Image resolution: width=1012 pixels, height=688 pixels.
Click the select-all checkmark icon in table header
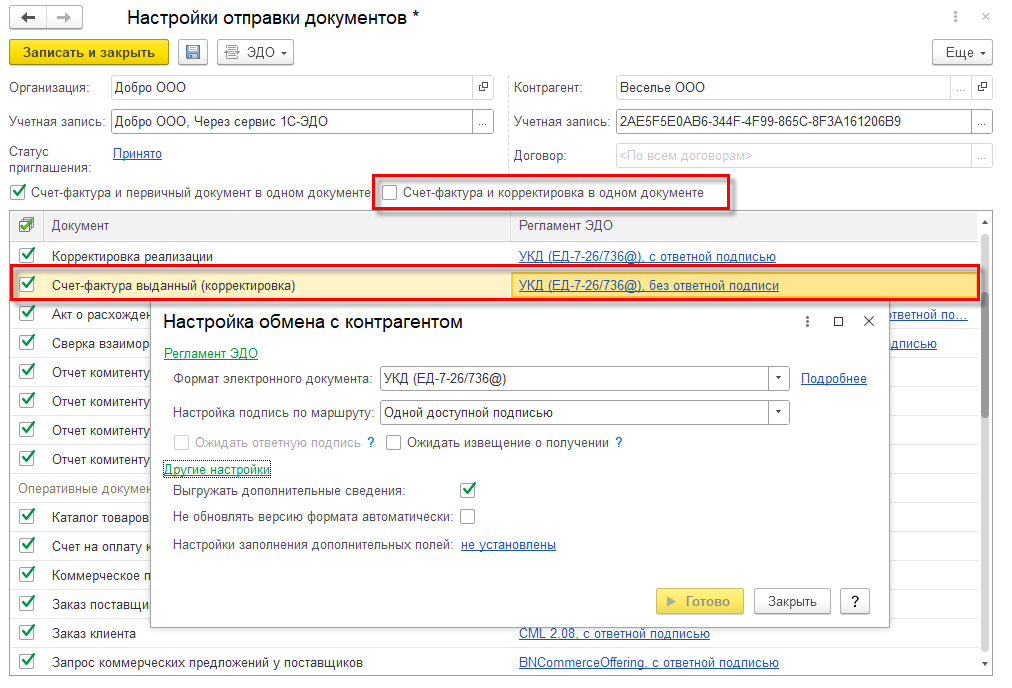tap(26, 226)
